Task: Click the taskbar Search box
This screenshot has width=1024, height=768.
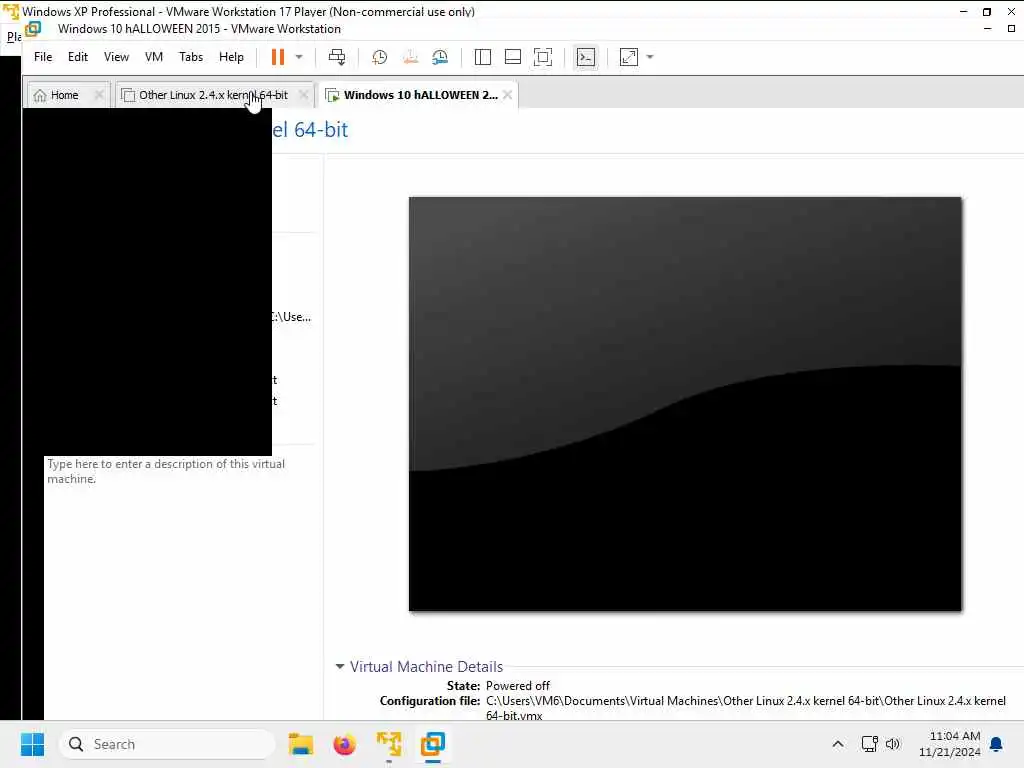Action: point(167,744)
